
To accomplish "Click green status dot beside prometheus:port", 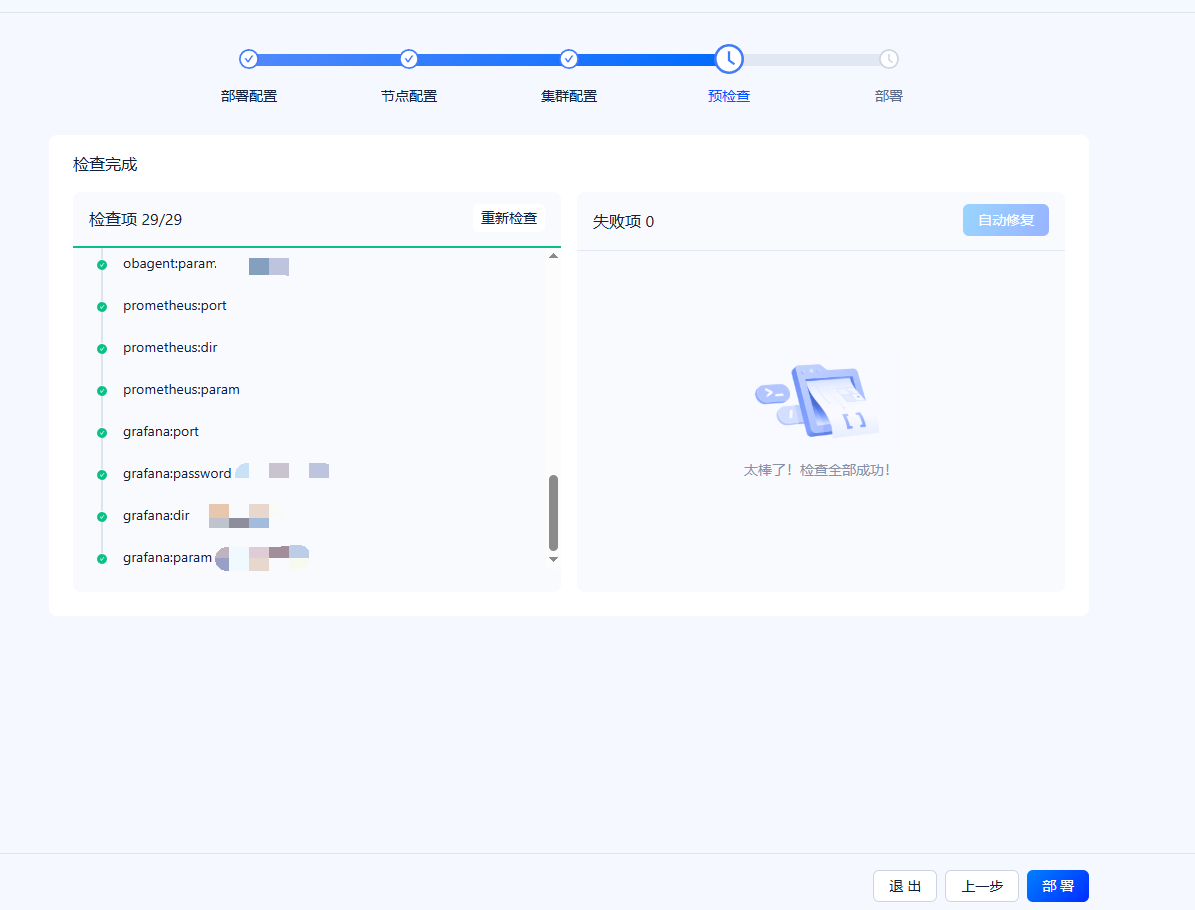I will (x=102, y=307).
